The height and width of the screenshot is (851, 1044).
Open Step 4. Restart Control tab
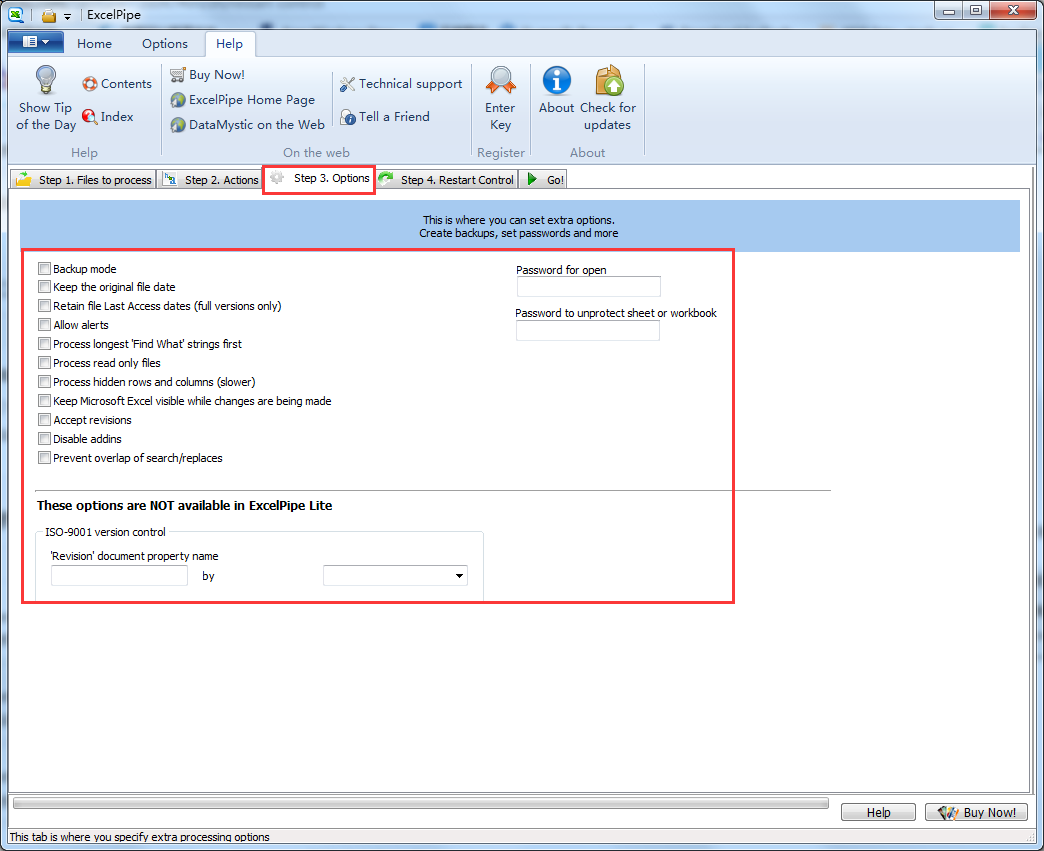447,180
